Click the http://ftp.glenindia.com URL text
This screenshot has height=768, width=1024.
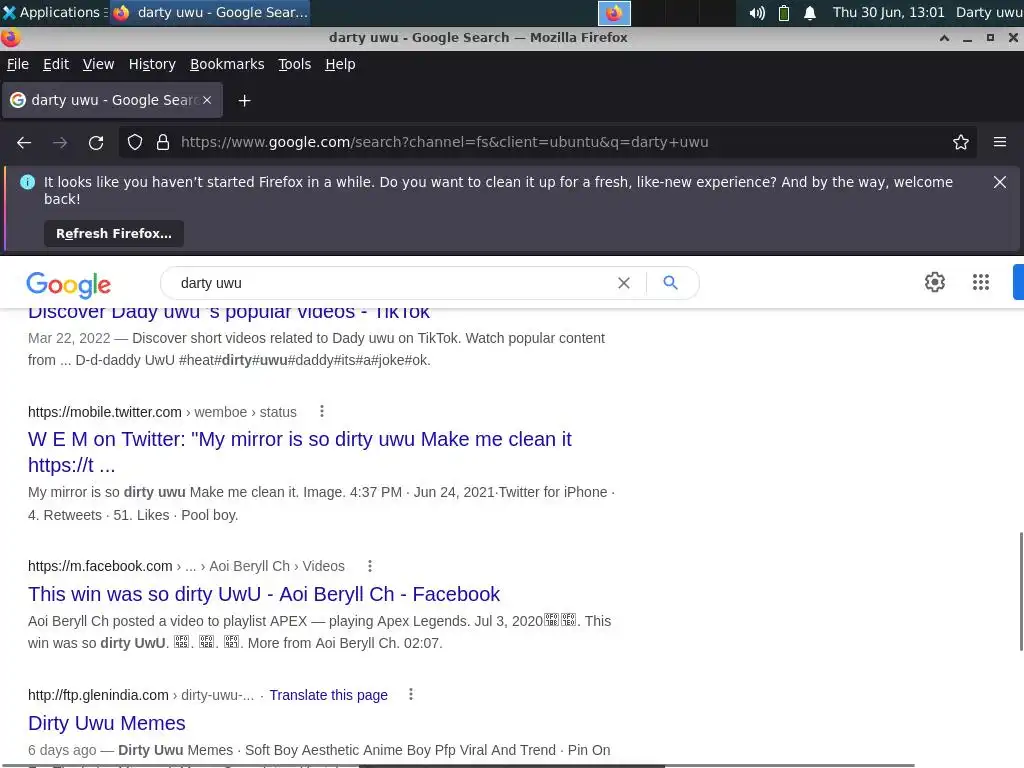point(98,695)
